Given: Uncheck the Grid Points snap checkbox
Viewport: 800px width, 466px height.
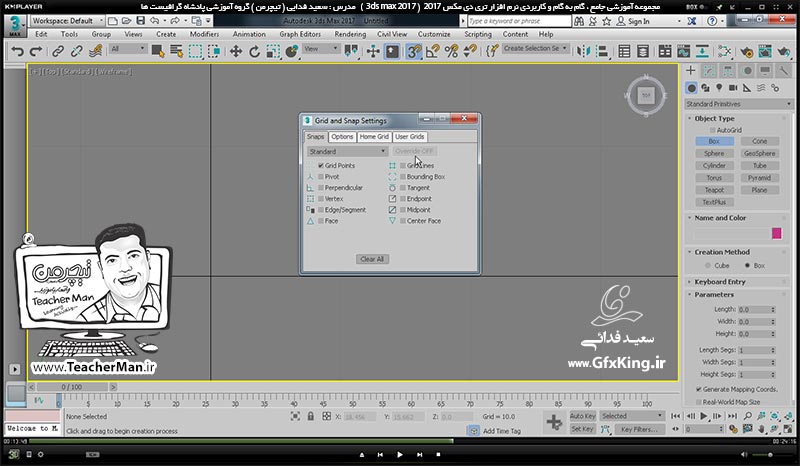Looking at the screenshot, I should [x=321, y=165].
